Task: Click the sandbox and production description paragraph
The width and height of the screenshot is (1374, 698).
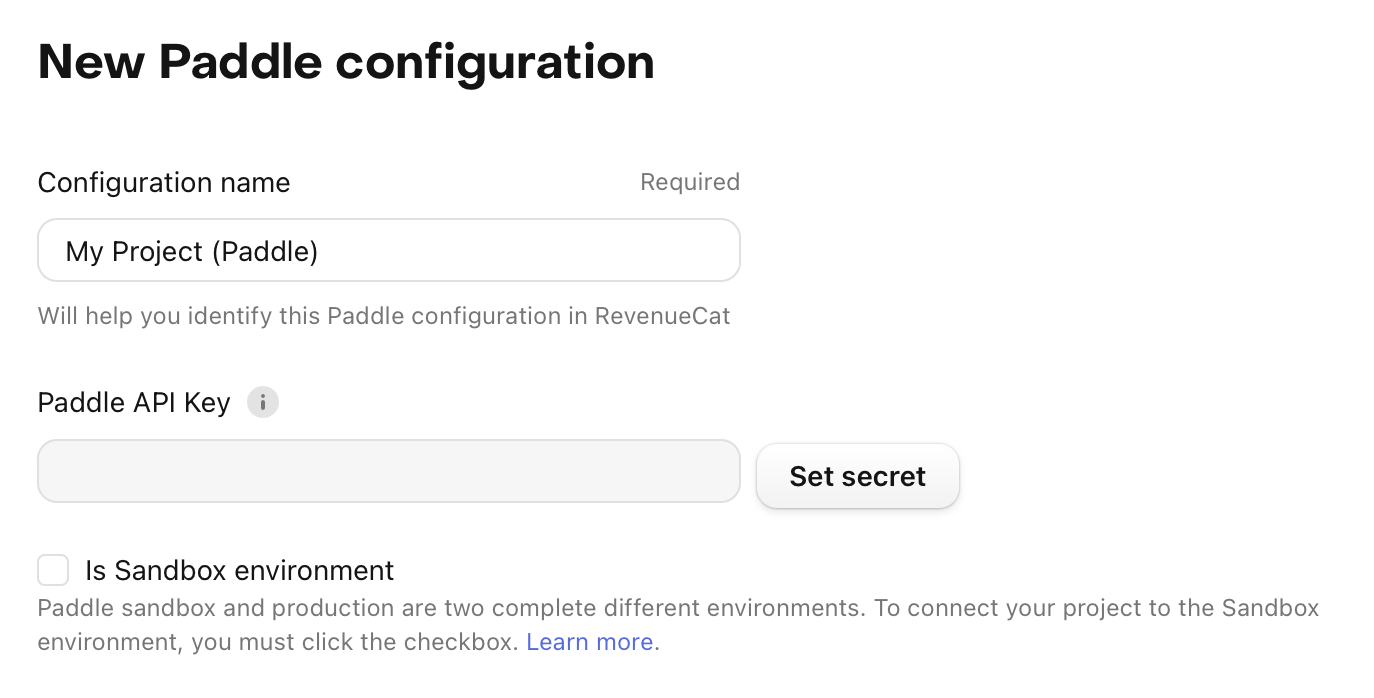Action: click(679, 624)
